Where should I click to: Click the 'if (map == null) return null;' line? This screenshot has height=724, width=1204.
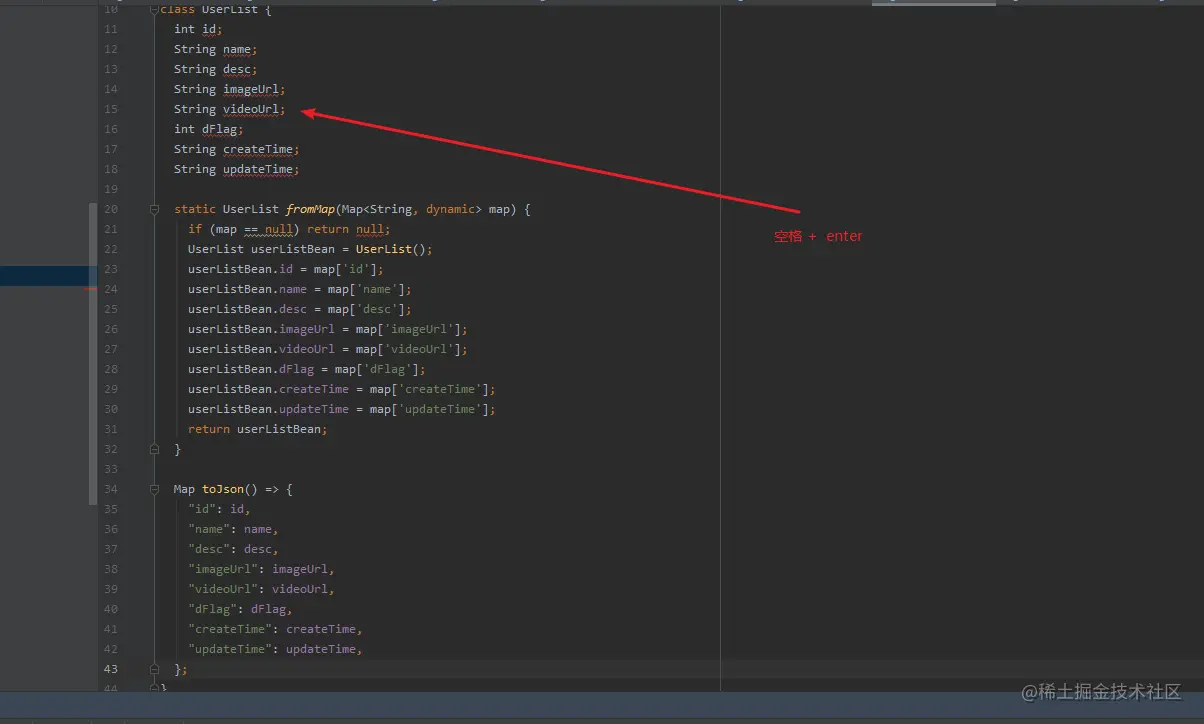[289, 229]
